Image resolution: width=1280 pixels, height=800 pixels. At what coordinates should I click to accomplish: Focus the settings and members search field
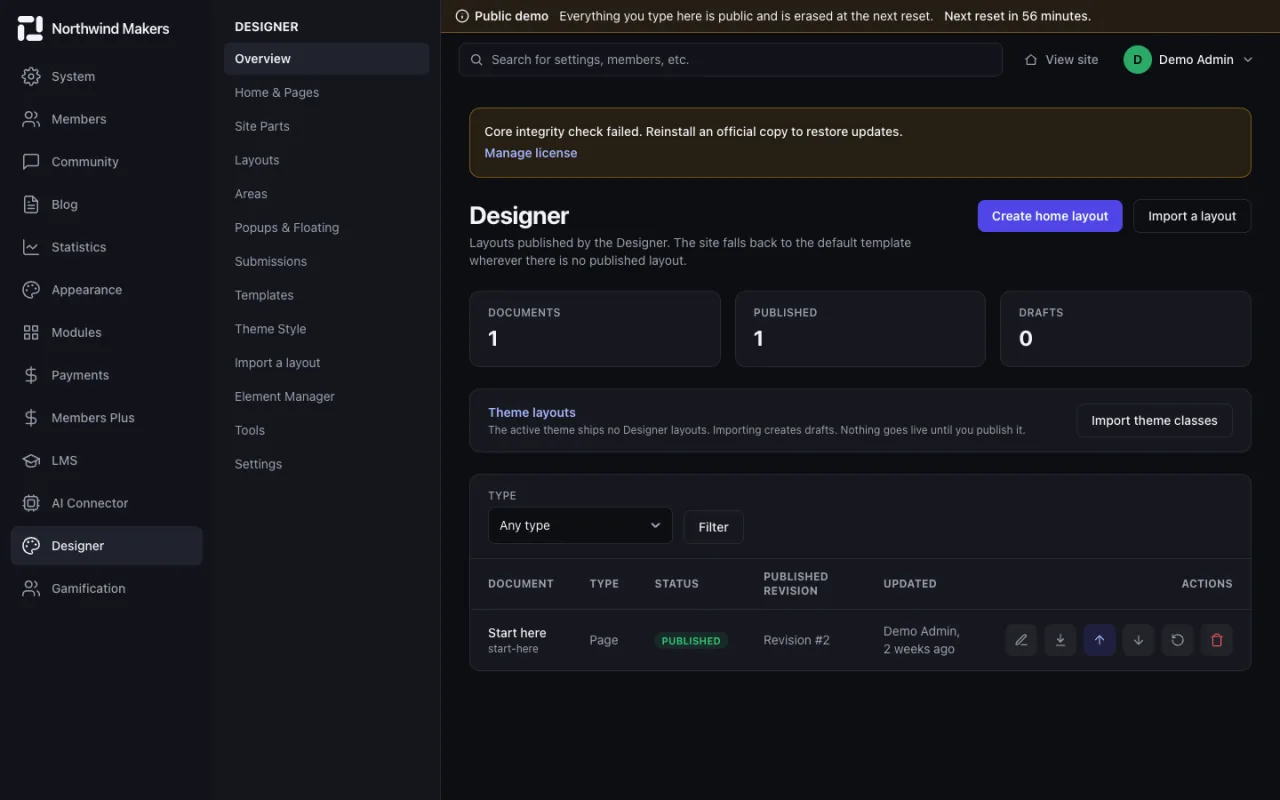(x=730, y=60)
